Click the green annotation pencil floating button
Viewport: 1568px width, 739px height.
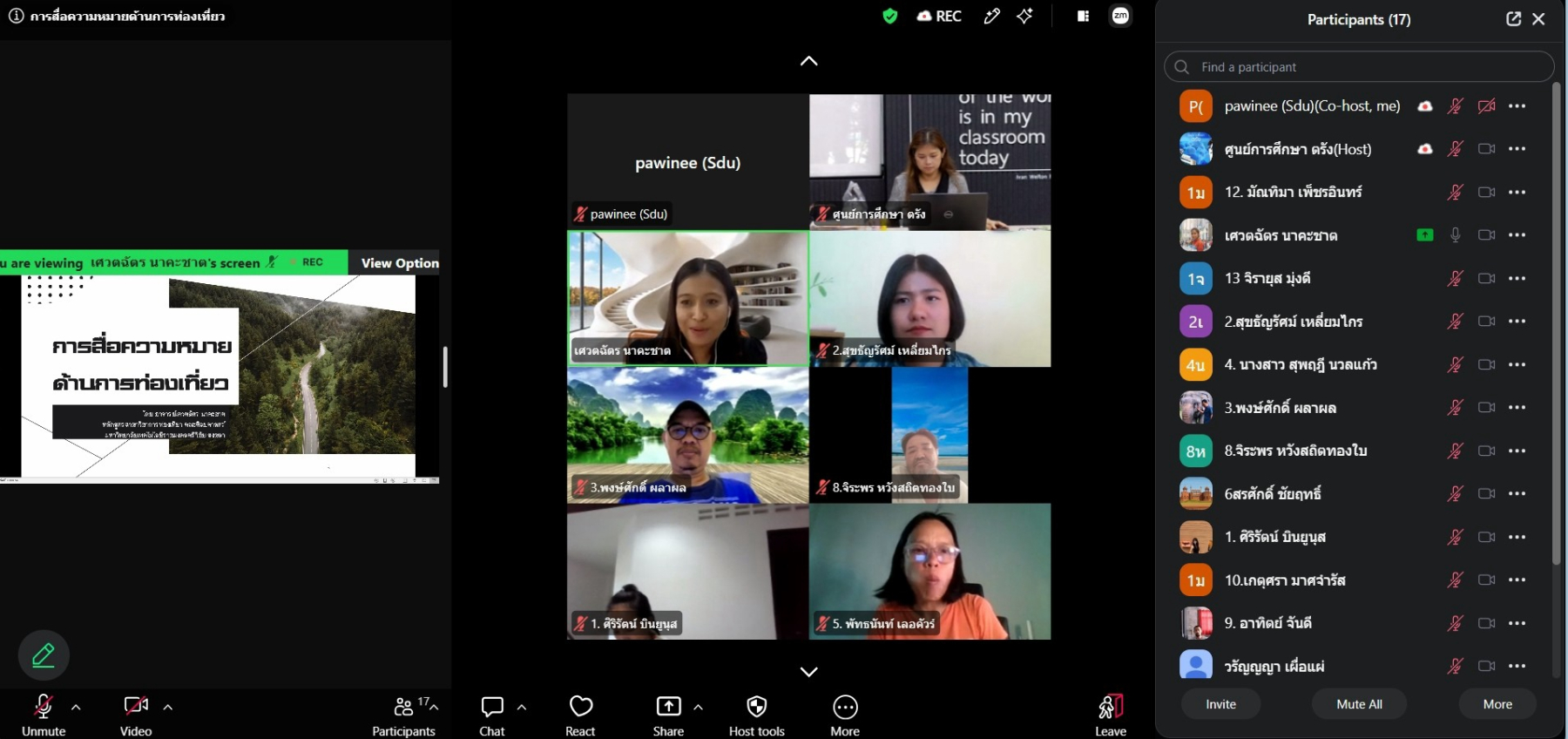[44, 654]
